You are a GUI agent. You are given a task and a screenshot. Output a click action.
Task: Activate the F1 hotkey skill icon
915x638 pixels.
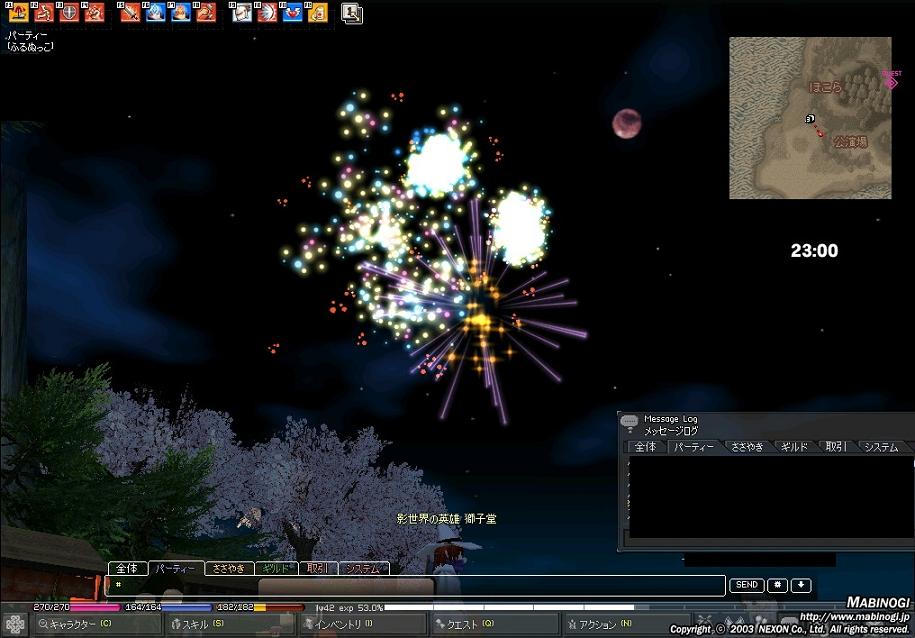point(18,12)
